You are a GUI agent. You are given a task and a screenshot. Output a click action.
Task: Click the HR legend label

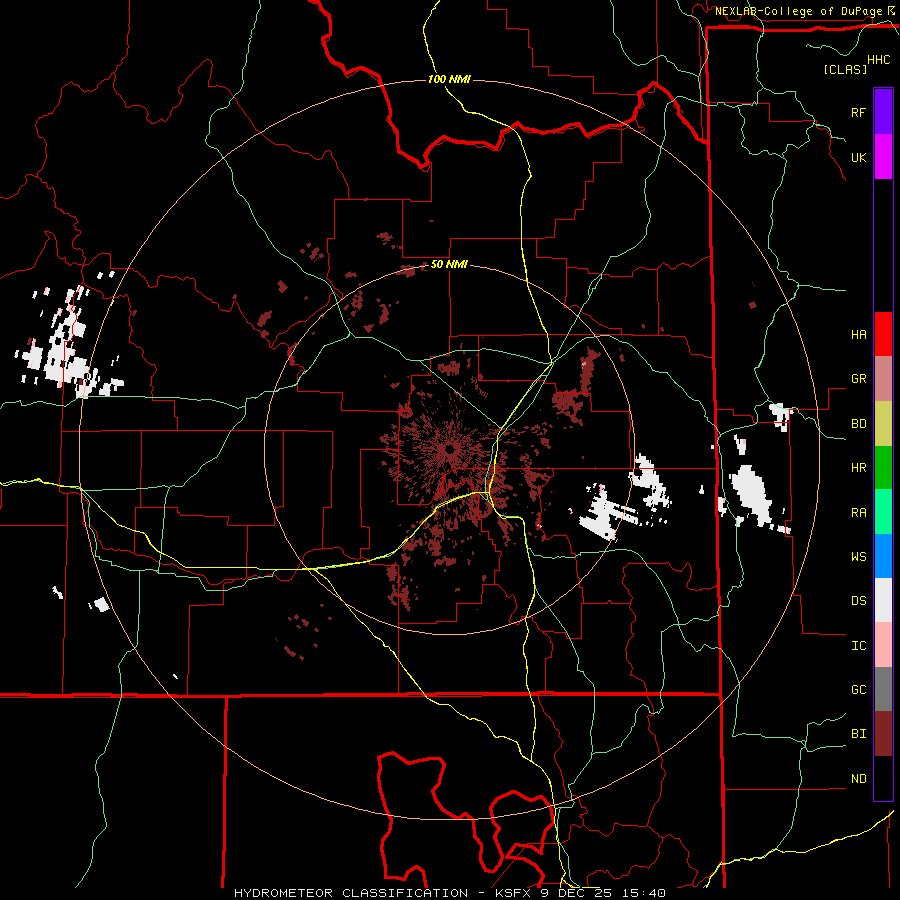(x=858, y=468)
